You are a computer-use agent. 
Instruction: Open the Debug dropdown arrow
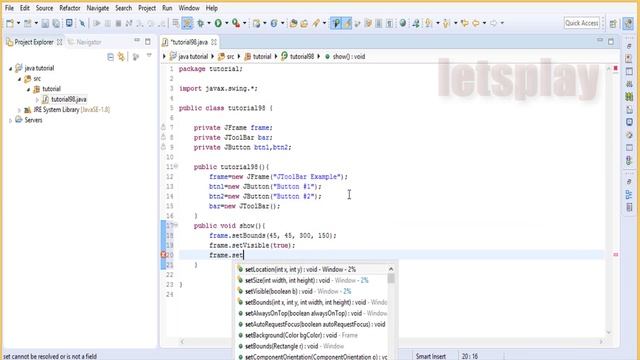point(209,23)
